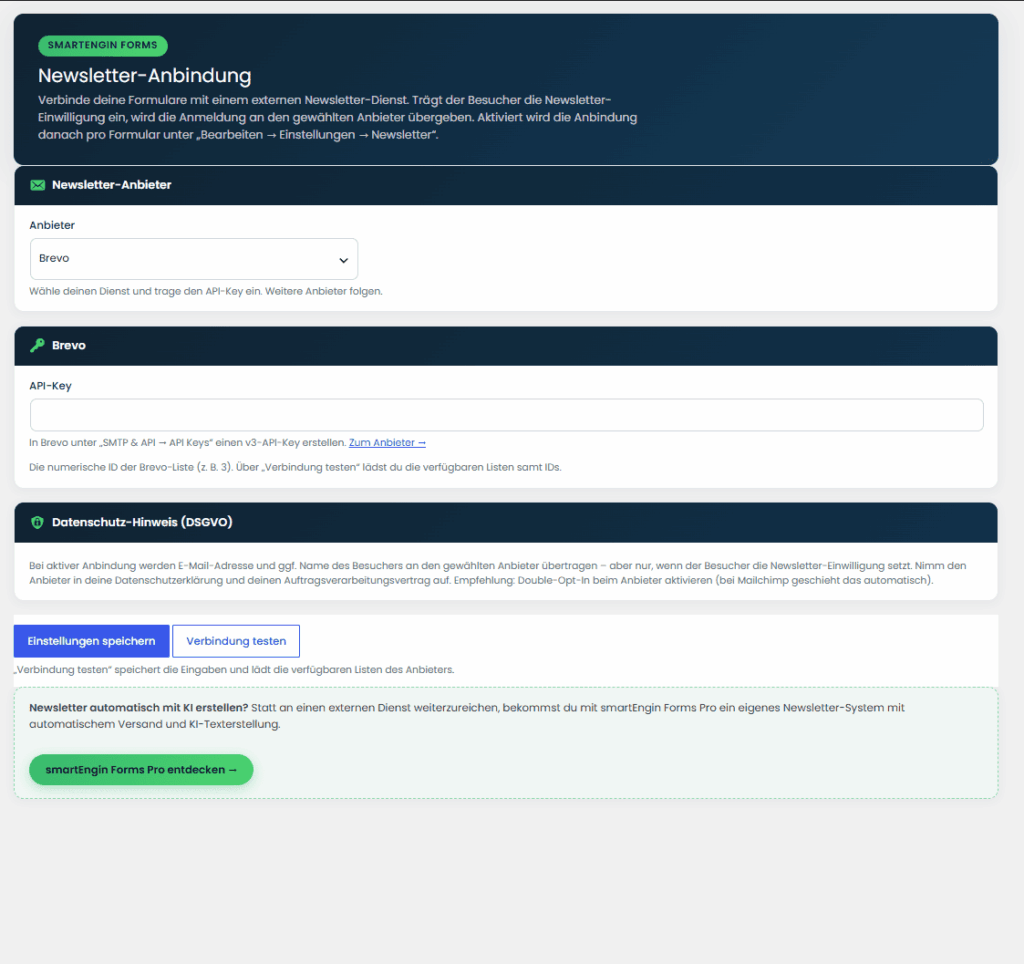Click the "Anbieter" field label

point(52,225)
